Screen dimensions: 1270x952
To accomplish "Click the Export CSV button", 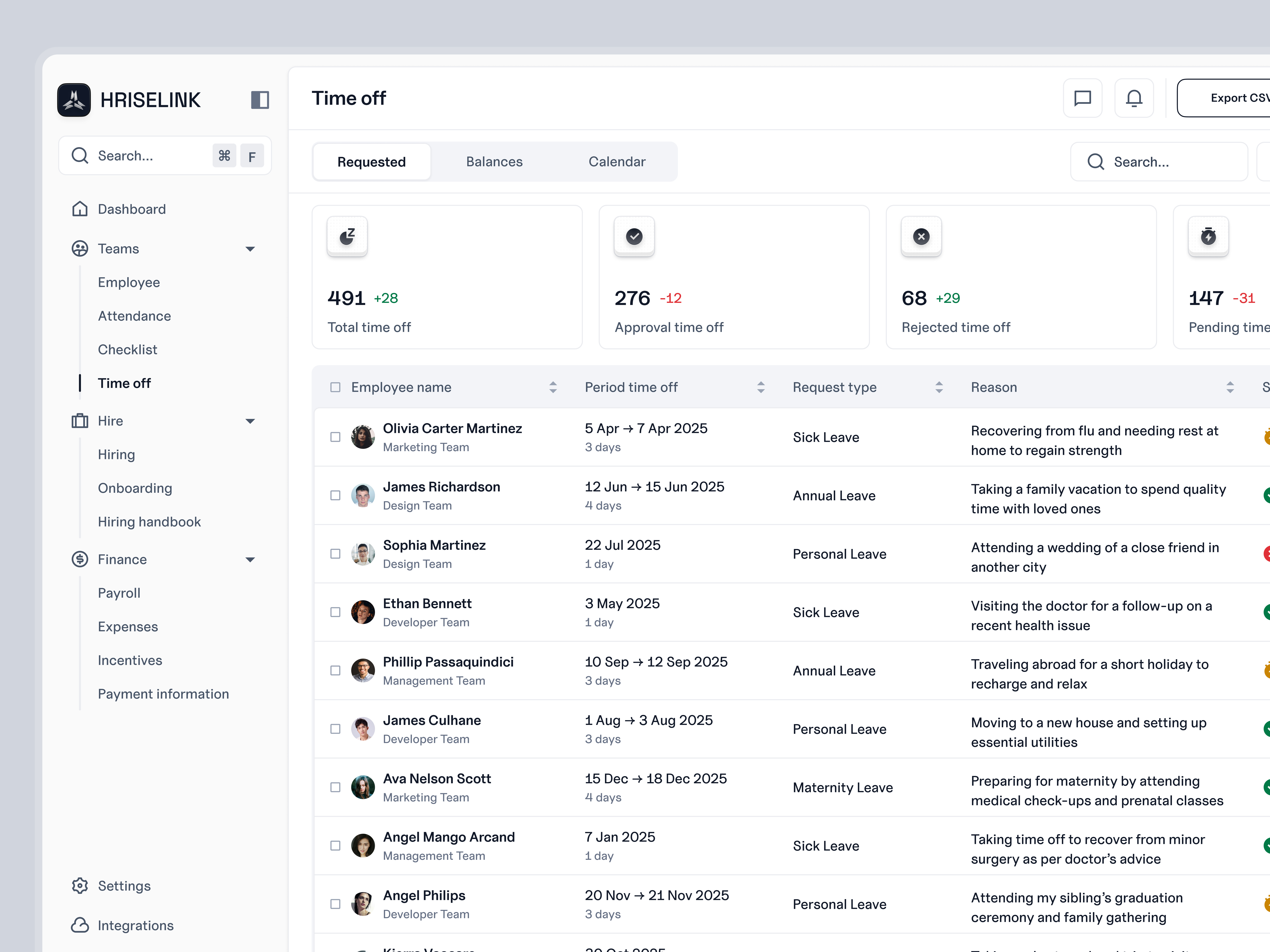I will (1223, 98).
